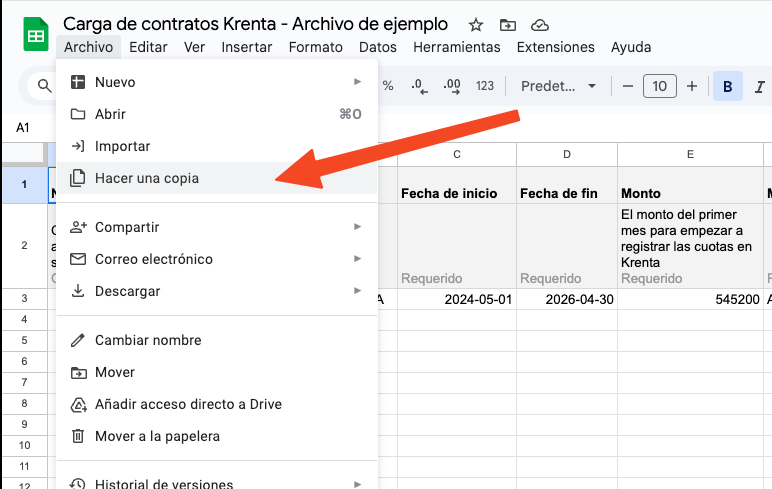Click the document title text
The width and height of the screenshot is (772, 489).
(x=255, y=24)
